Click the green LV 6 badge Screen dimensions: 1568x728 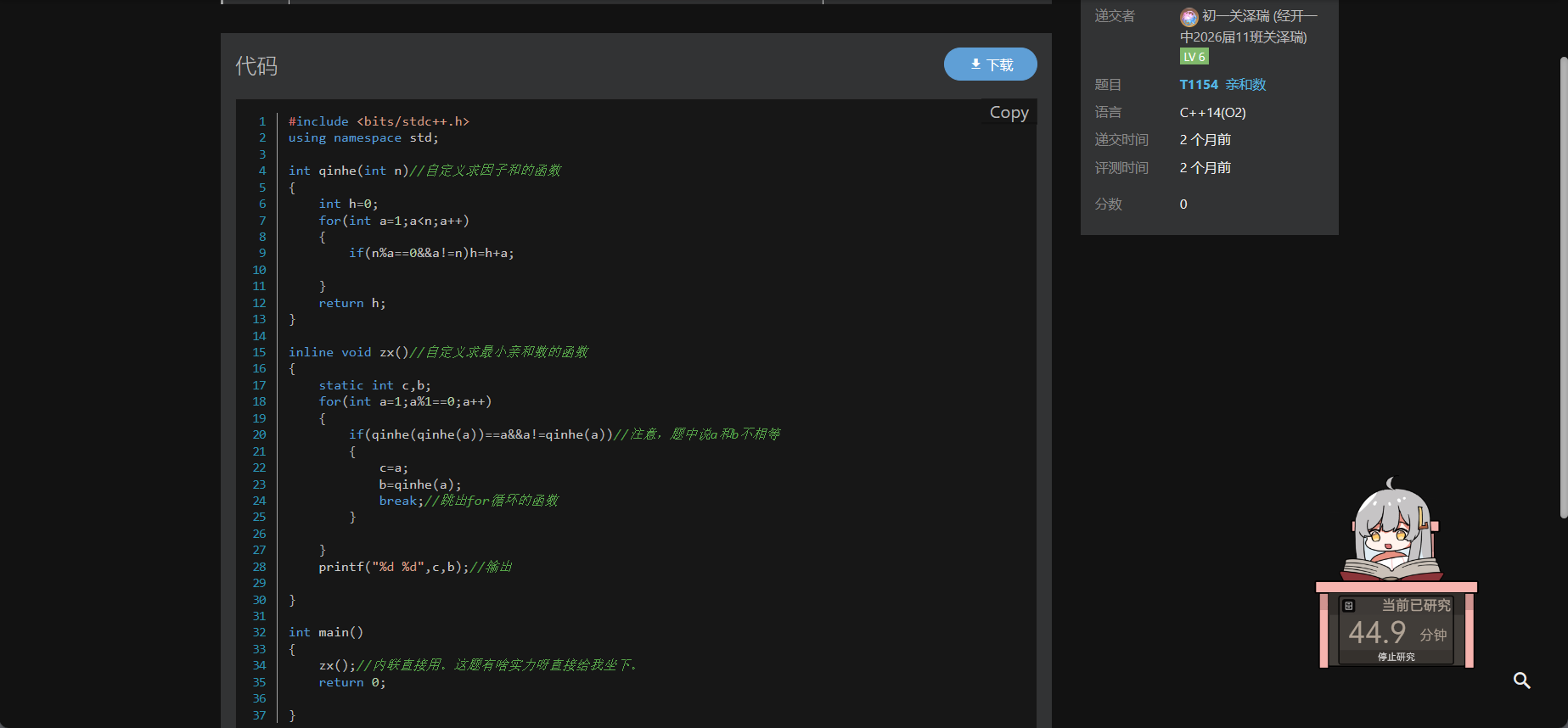[1194, 57]
